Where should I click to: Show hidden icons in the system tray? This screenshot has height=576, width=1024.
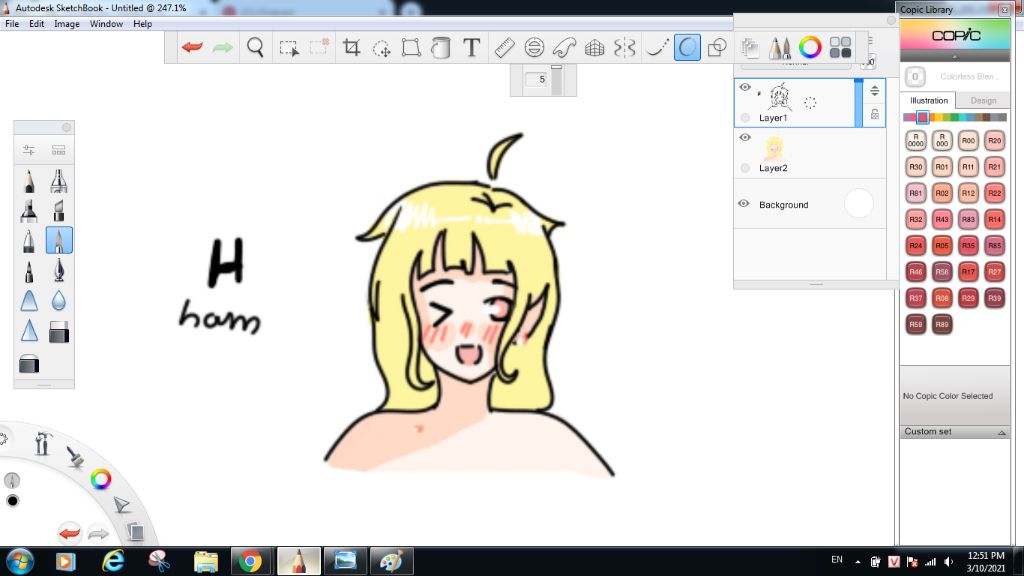point(857,562)
